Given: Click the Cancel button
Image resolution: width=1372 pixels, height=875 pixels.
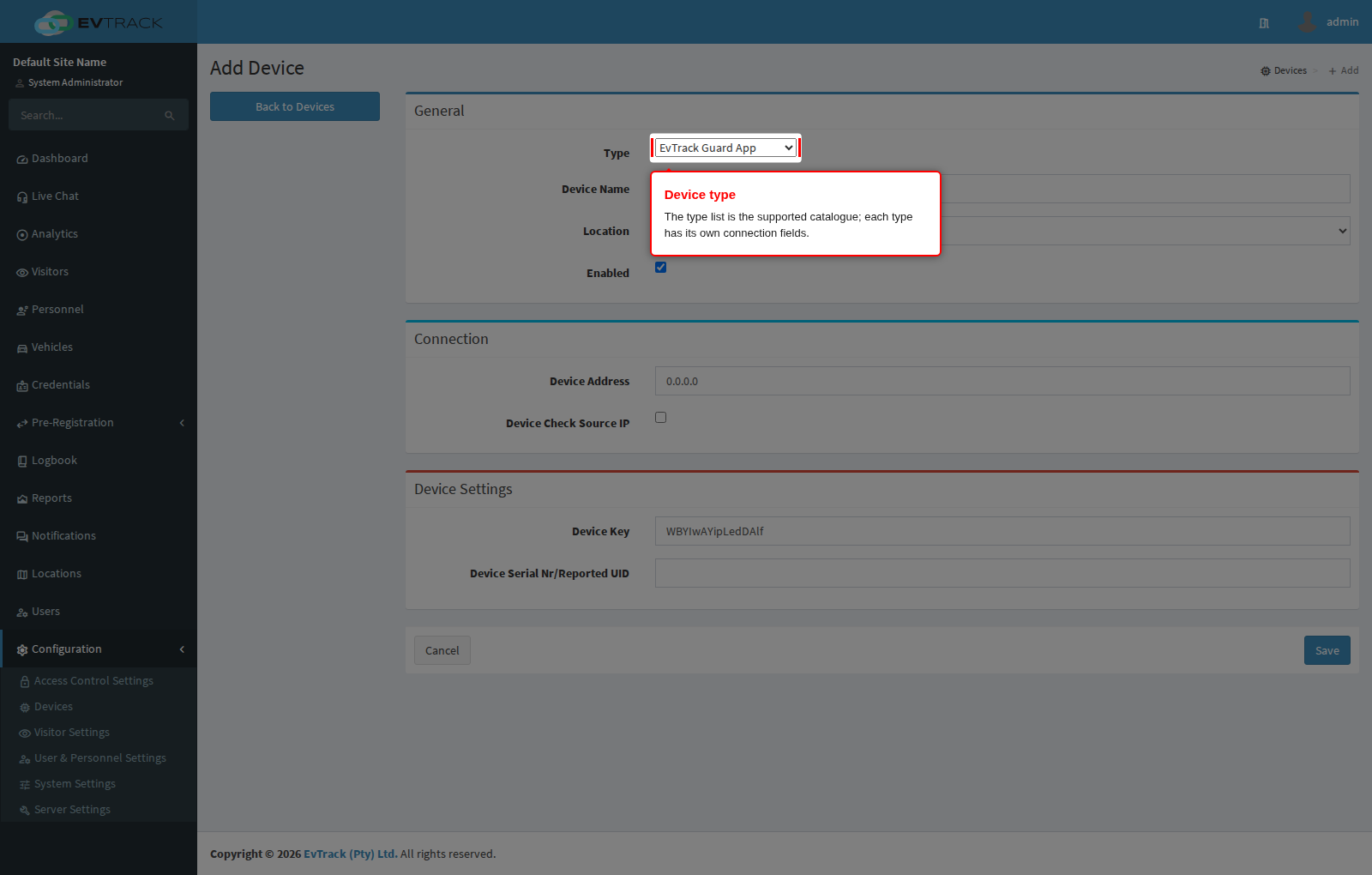Looking at the screenshot, I should click(x=442, y=650).
